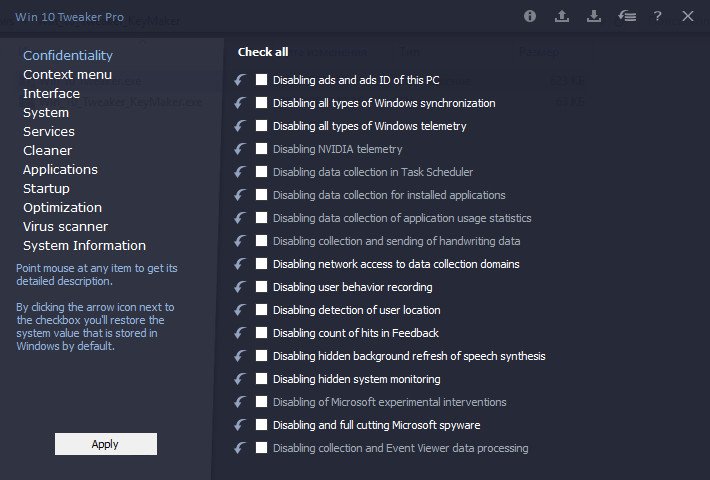The image size is (710, 480).
Task: Tick speech synthesis background refresh checkbox
Action: pos(261,356)
